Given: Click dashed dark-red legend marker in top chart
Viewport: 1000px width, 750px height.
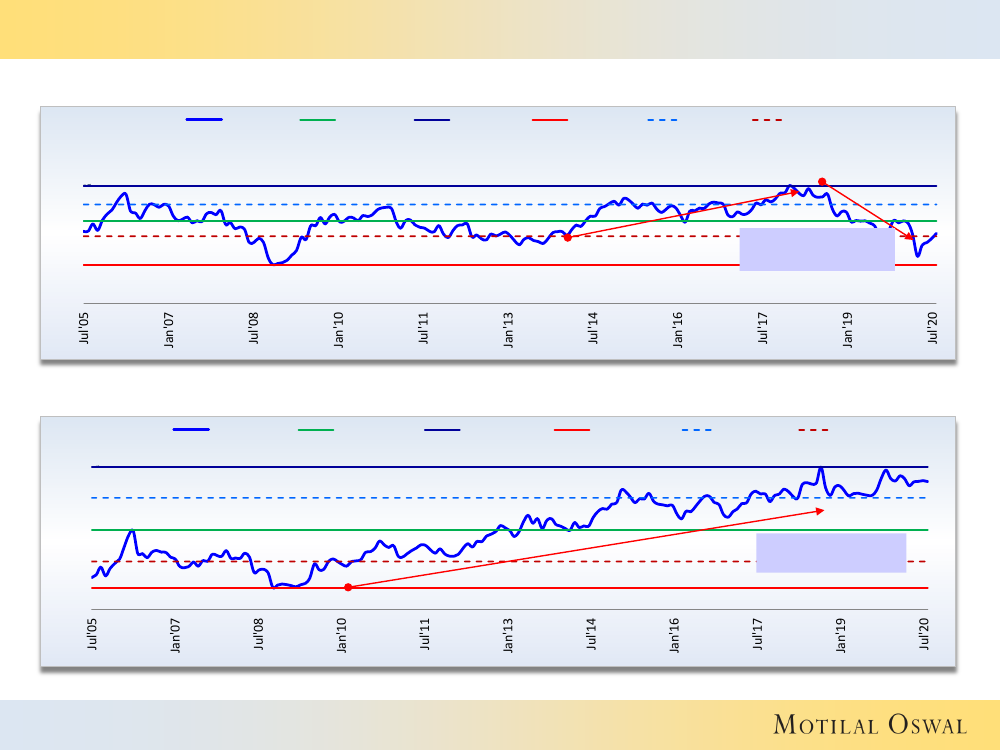Looking at the screenshot, I should pos(766,120).
